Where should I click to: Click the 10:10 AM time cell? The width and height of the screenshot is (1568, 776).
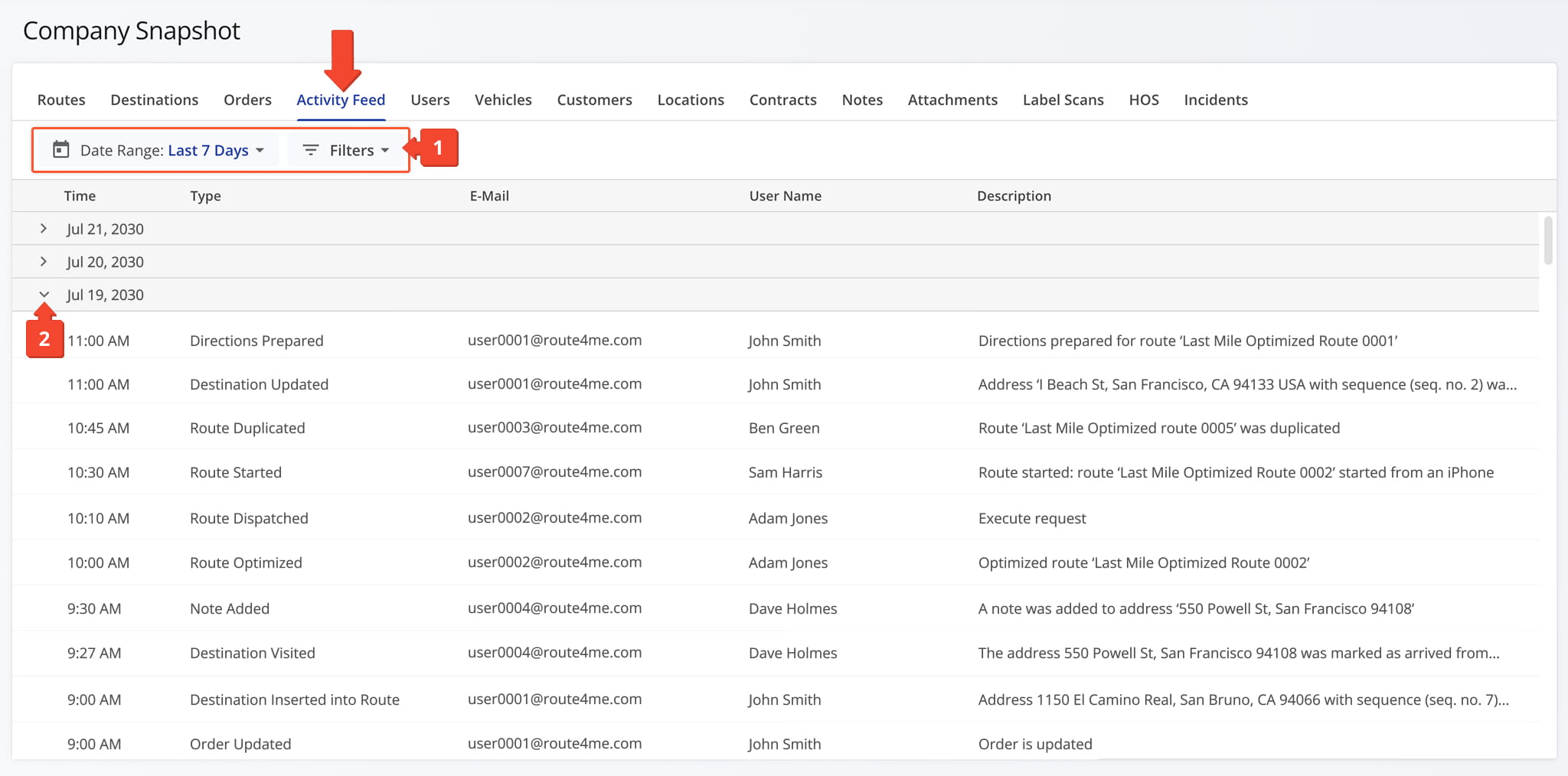click(98, 518)
